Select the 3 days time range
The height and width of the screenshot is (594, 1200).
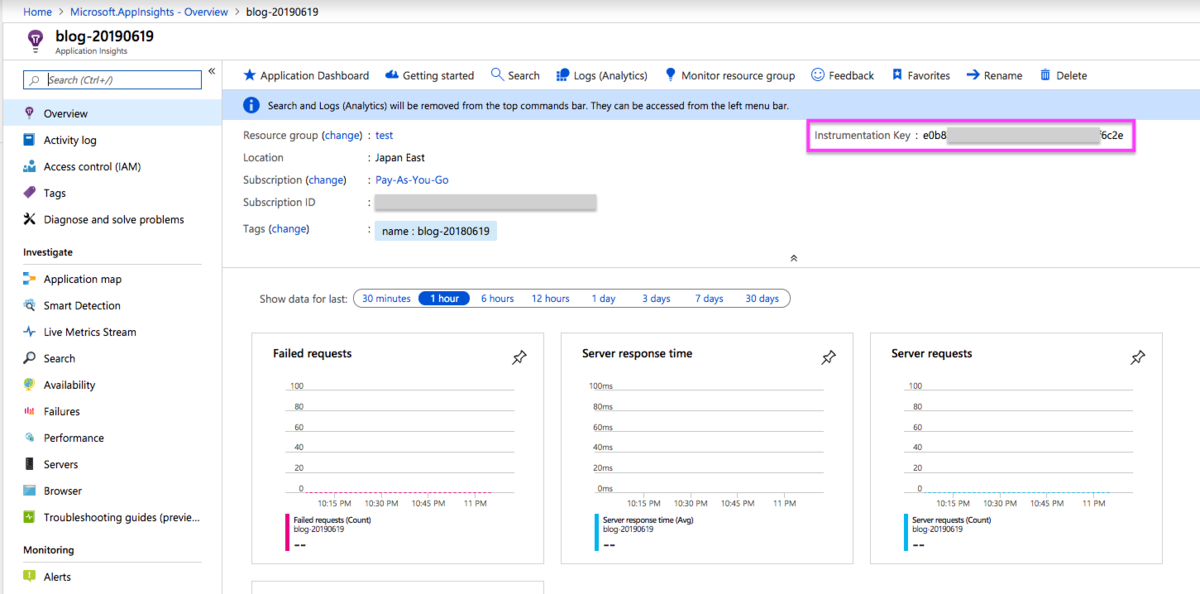[x=656, y=298]
